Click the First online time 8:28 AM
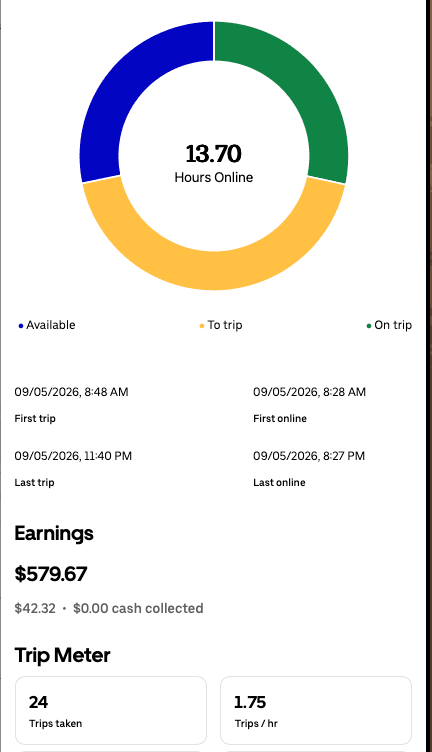The image size is (432, 752). click(x=310, y=392)
